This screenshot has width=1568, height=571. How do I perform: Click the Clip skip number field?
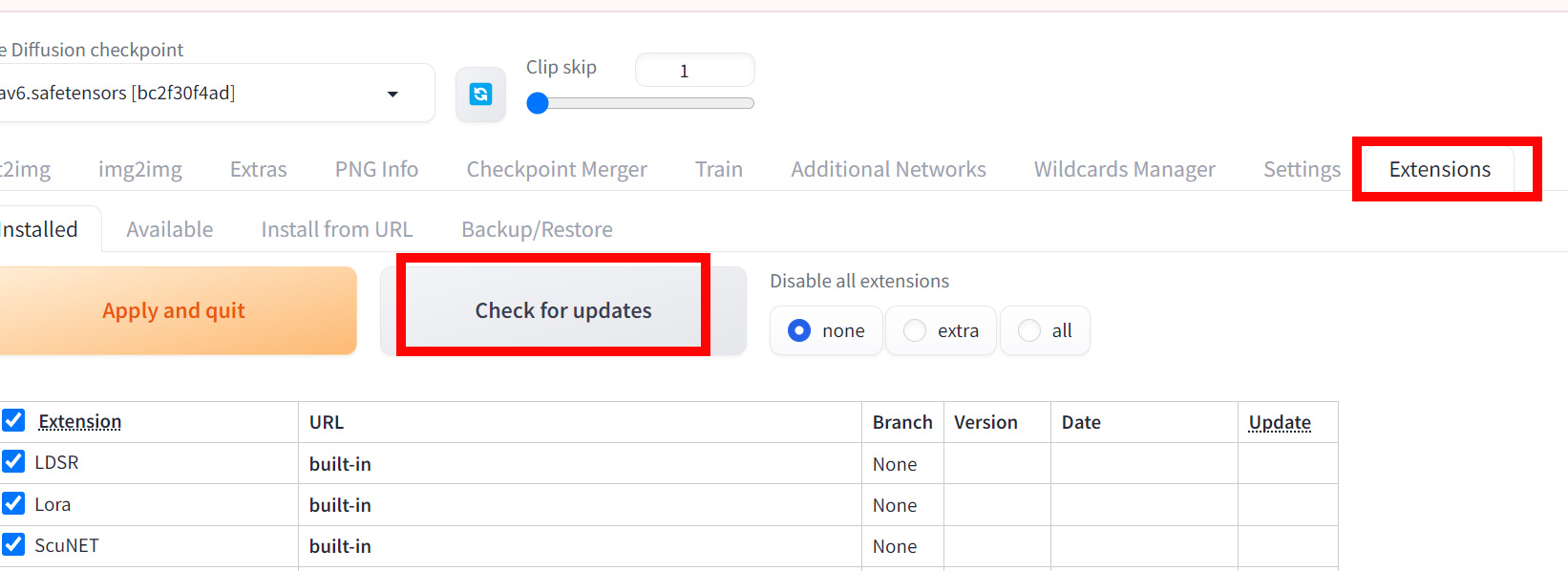[694, 71]
